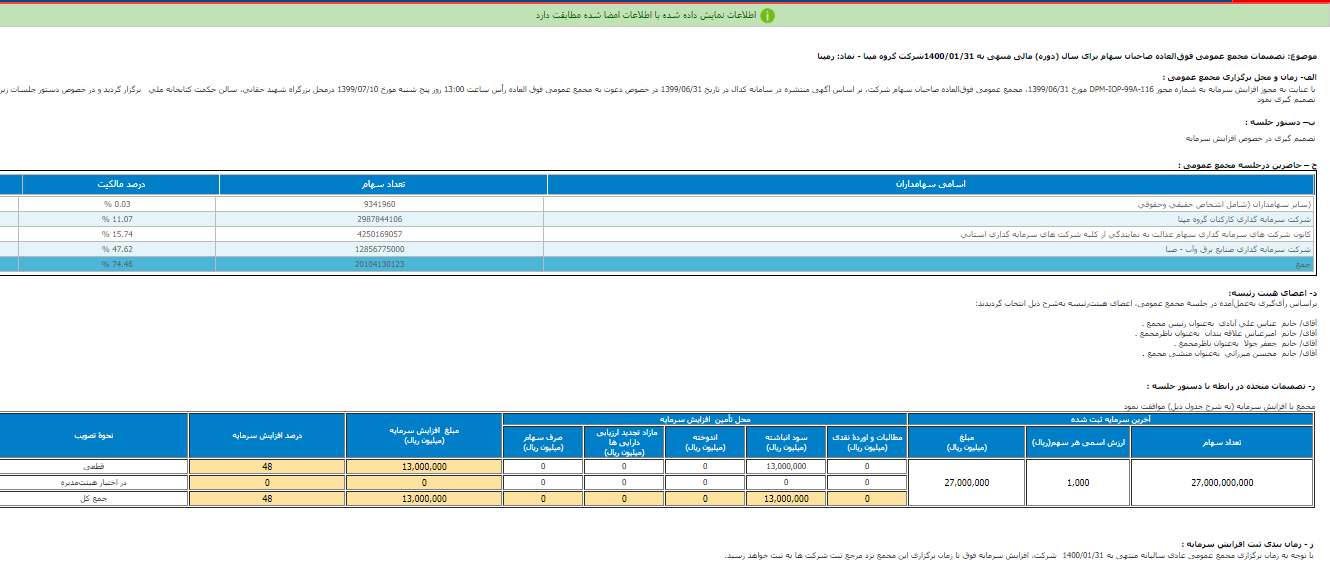Click the 'نحوه تصویب' column header
Image resolution: width=1330 pixels, height=571 pixels.
tap(94, 436)
